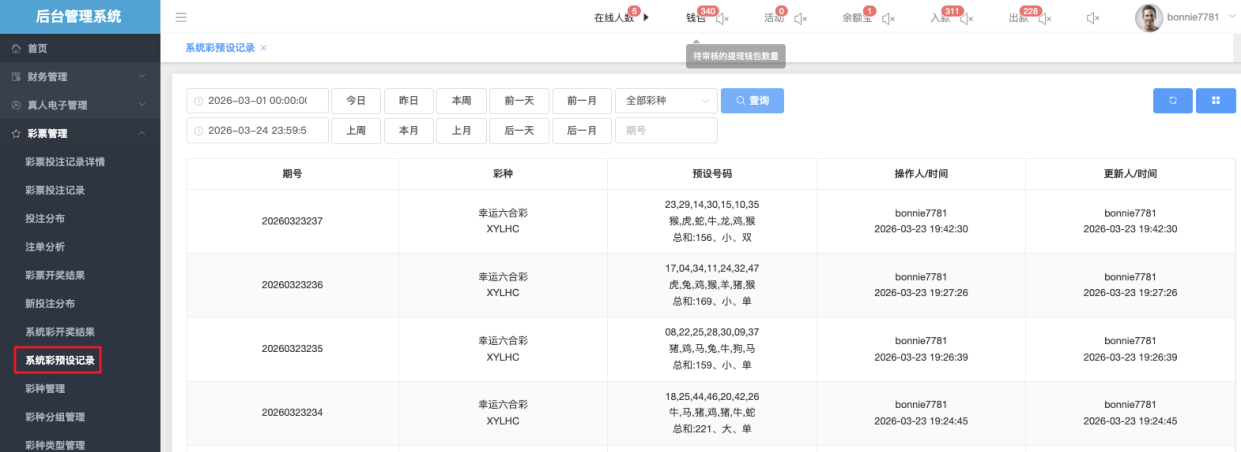Toggle the 余额宝 sound speaker icon
This screenshot has height=452, width=1241.
[x=887, y=18]
